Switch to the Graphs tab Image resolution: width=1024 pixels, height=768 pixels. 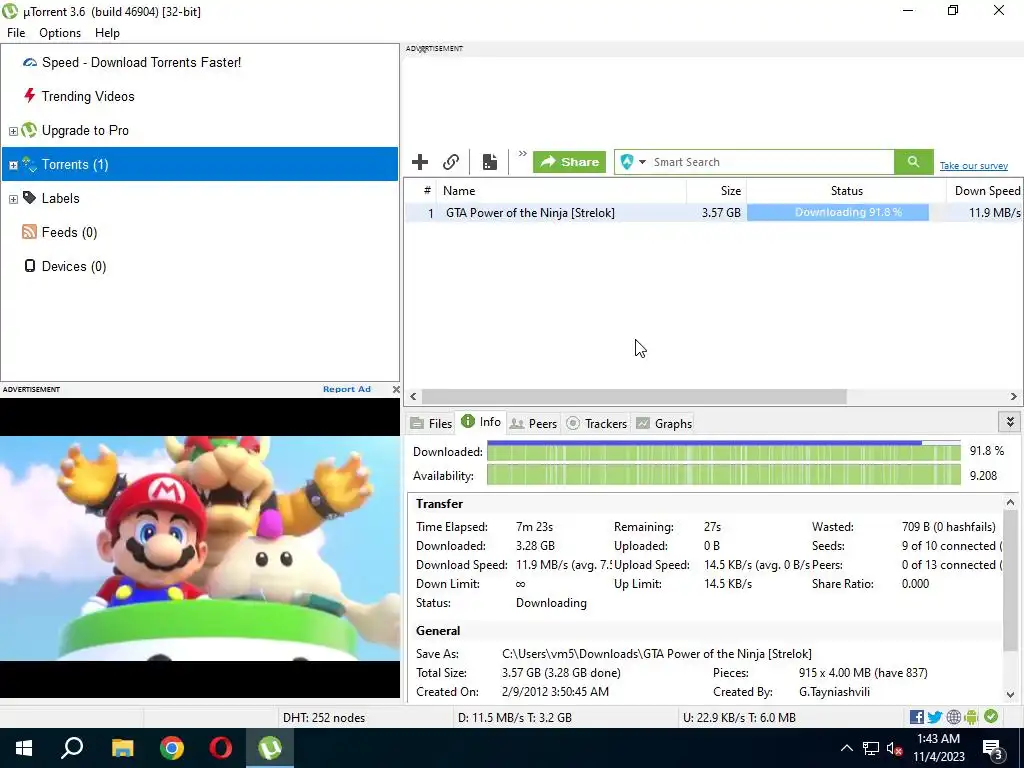pos(664,424)
